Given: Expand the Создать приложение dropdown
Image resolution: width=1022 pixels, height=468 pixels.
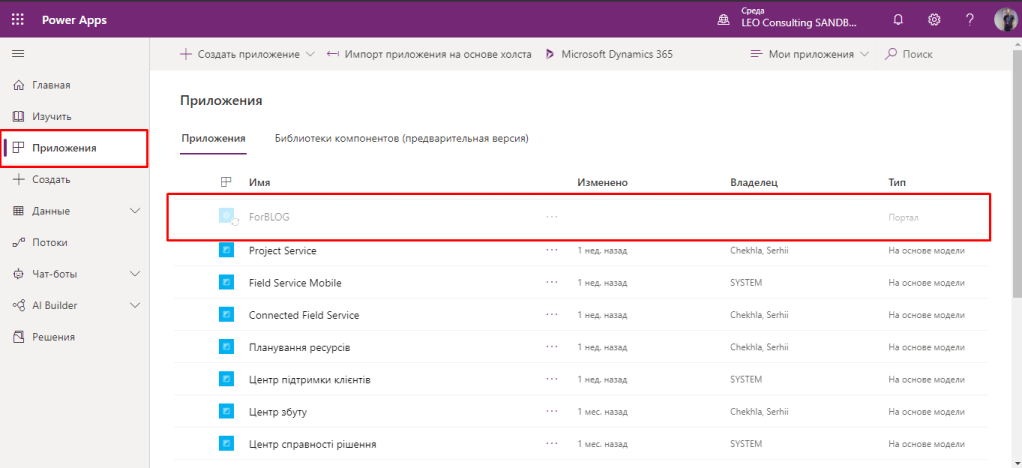Looking at the screenshot, I should coord(310,54).
